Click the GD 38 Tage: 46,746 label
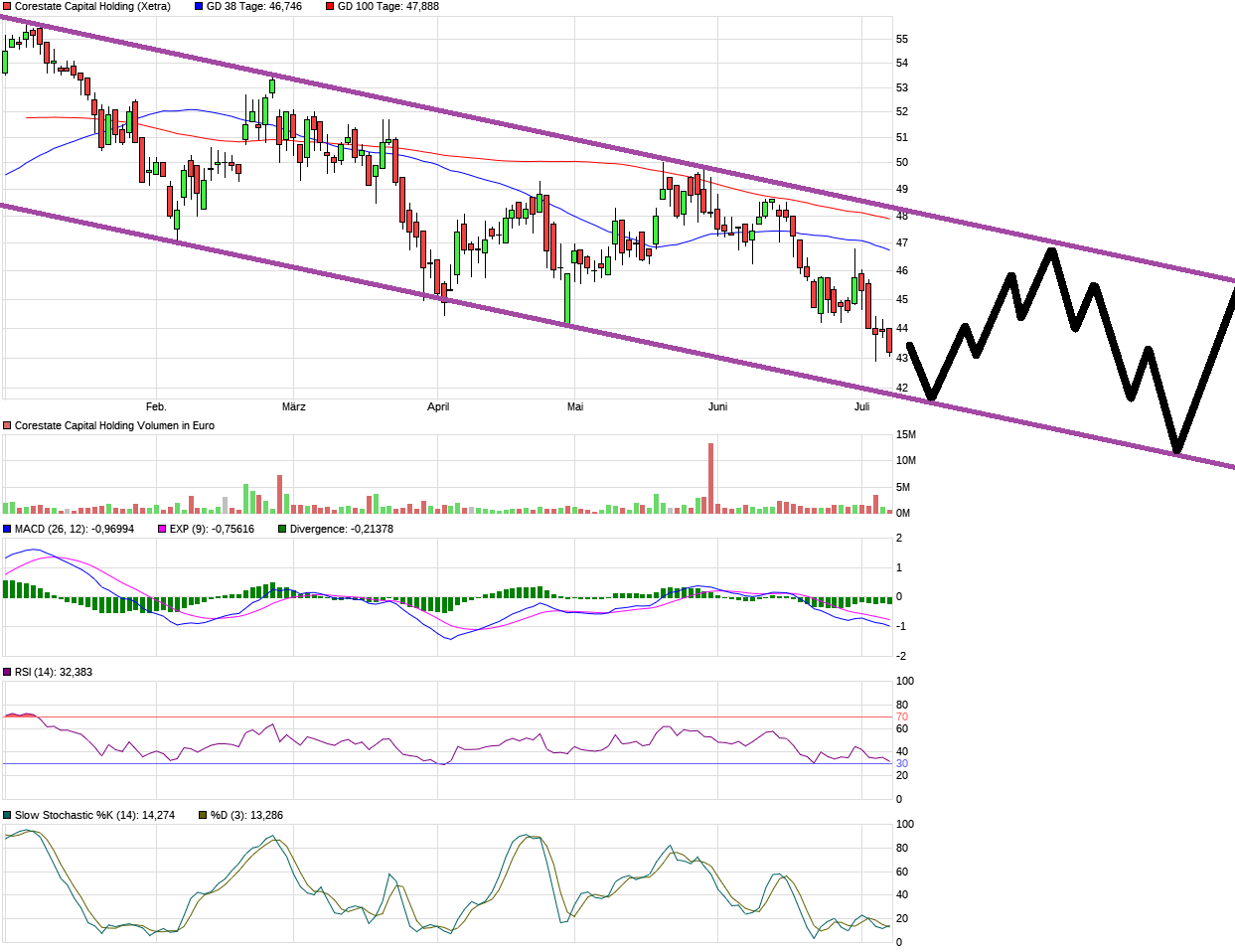The image size is (1235, 952). coord(254,6)
